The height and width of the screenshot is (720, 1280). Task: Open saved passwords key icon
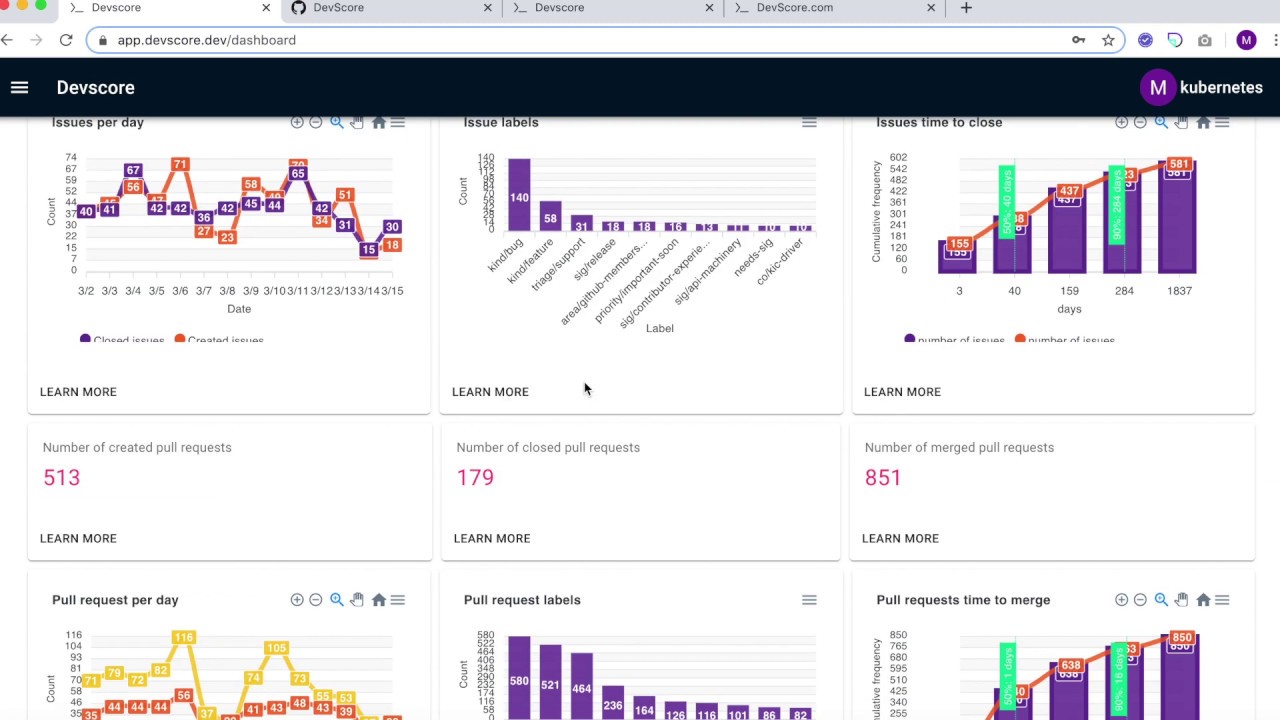pos(1078,40)
